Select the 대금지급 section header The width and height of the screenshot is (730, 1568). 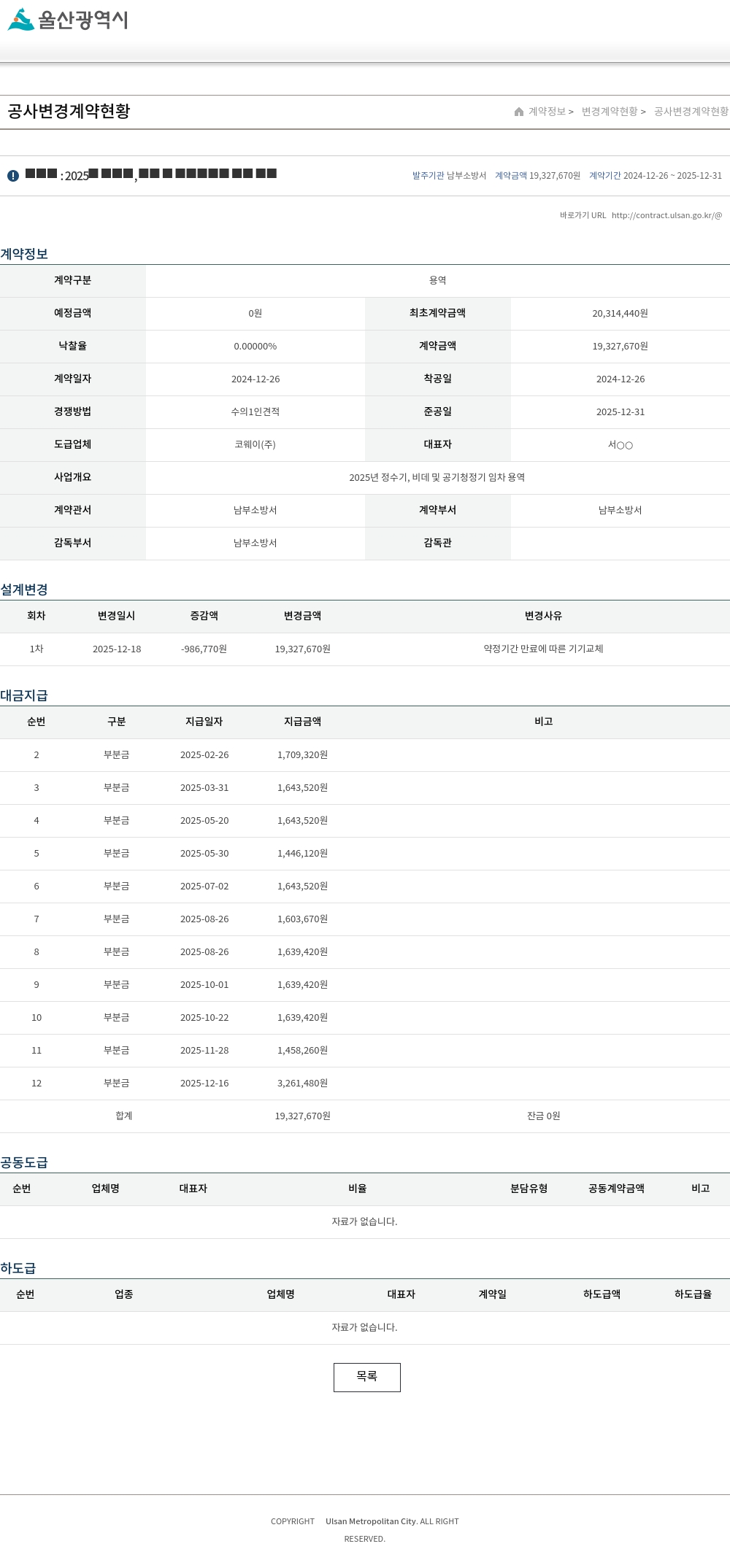point(24,695)
